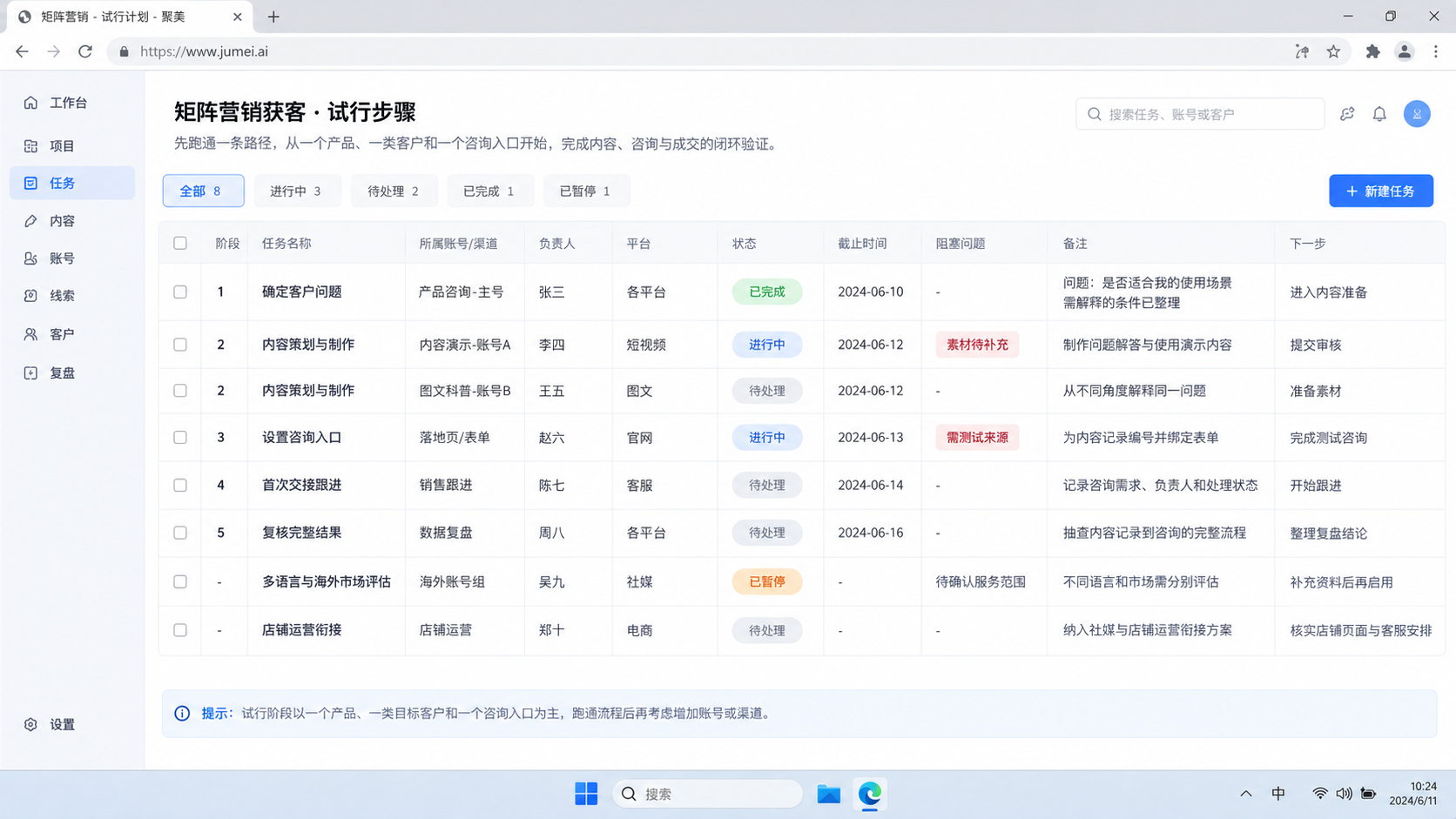
Task: Click the 已完成 status badge
Action: [x=767, y=292]
